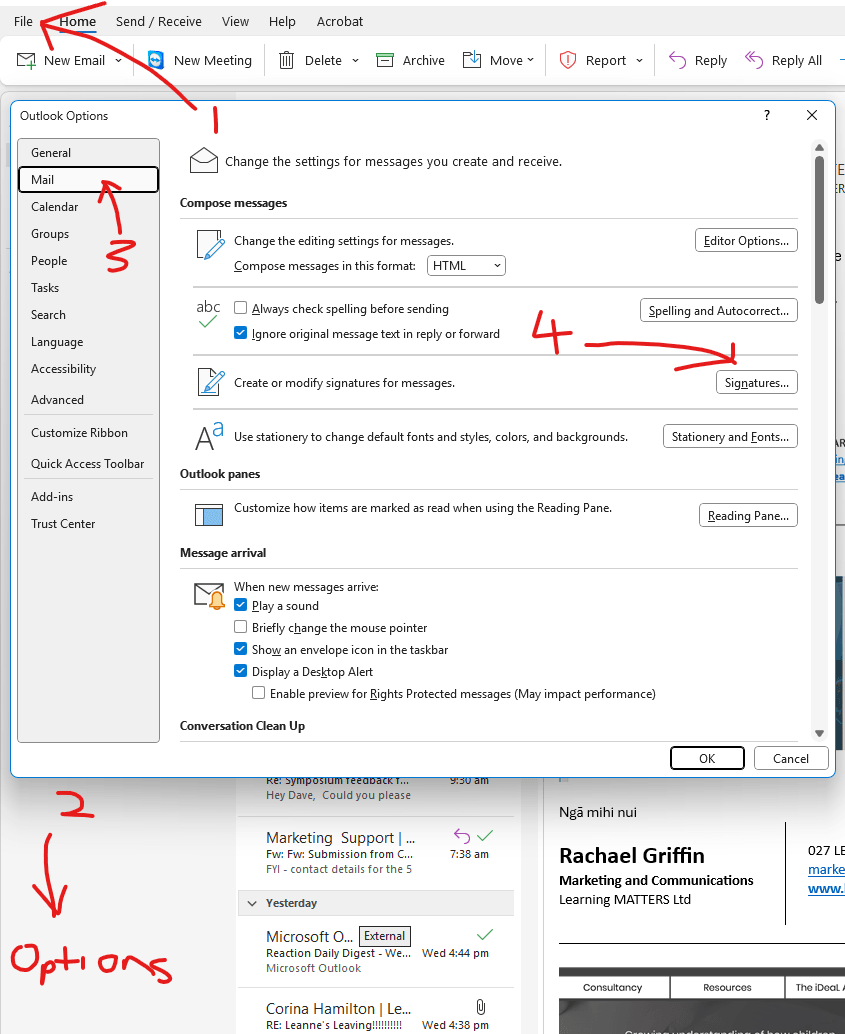Open the New Email dropdown arrow
The image size is (845, 1034).
pyautogui.click(x=119, y=61)
